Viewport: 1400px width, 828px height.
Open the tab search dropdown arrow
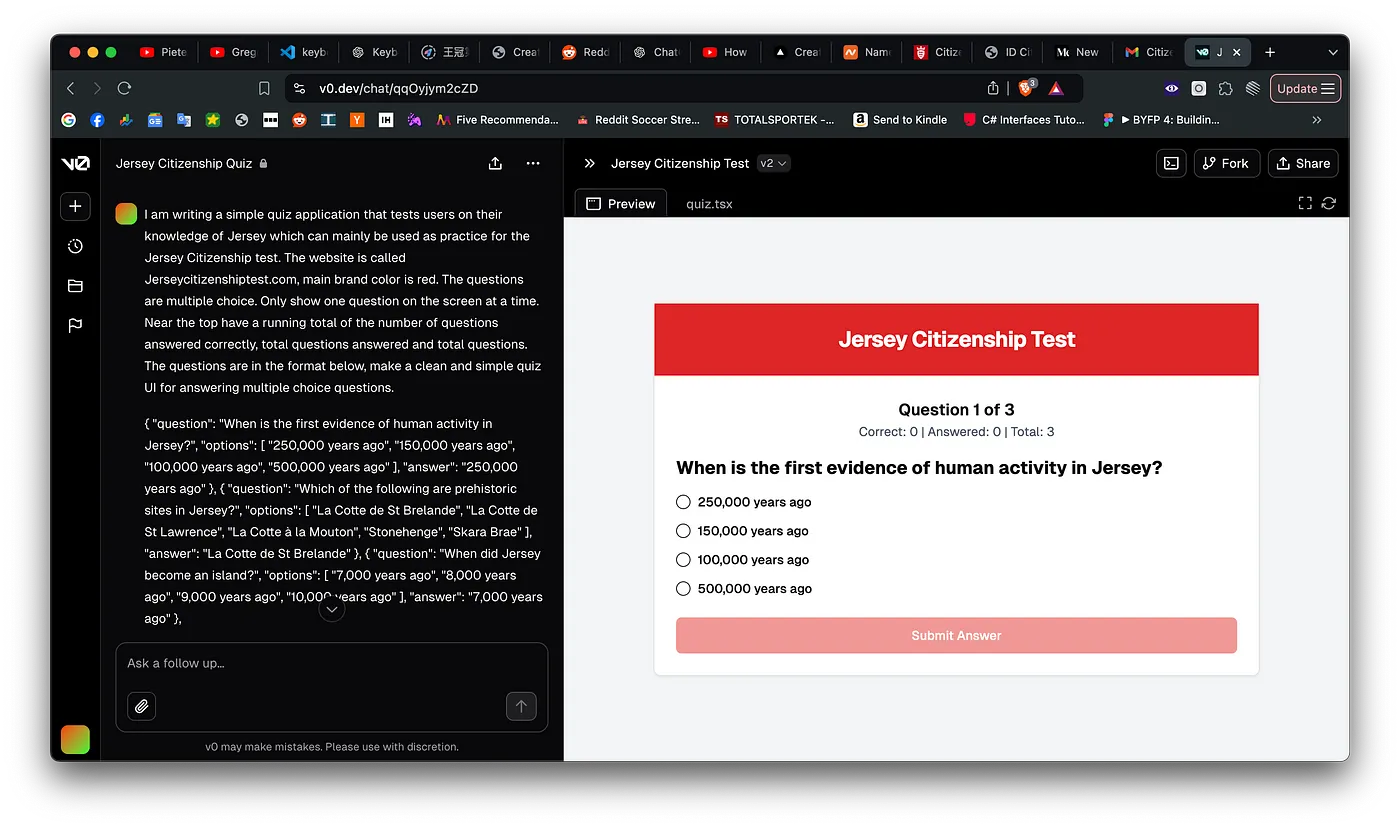[x=1332, y=52]
